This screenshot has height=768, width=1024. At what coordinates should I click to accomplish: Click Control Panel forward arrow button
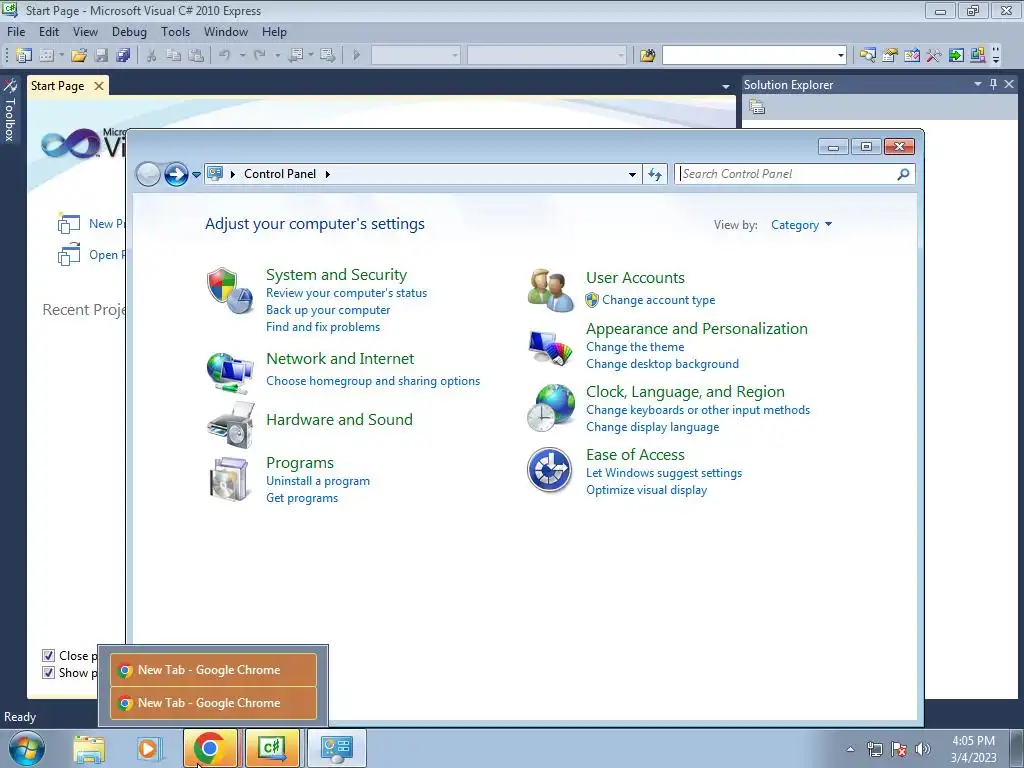coord(176,174)
